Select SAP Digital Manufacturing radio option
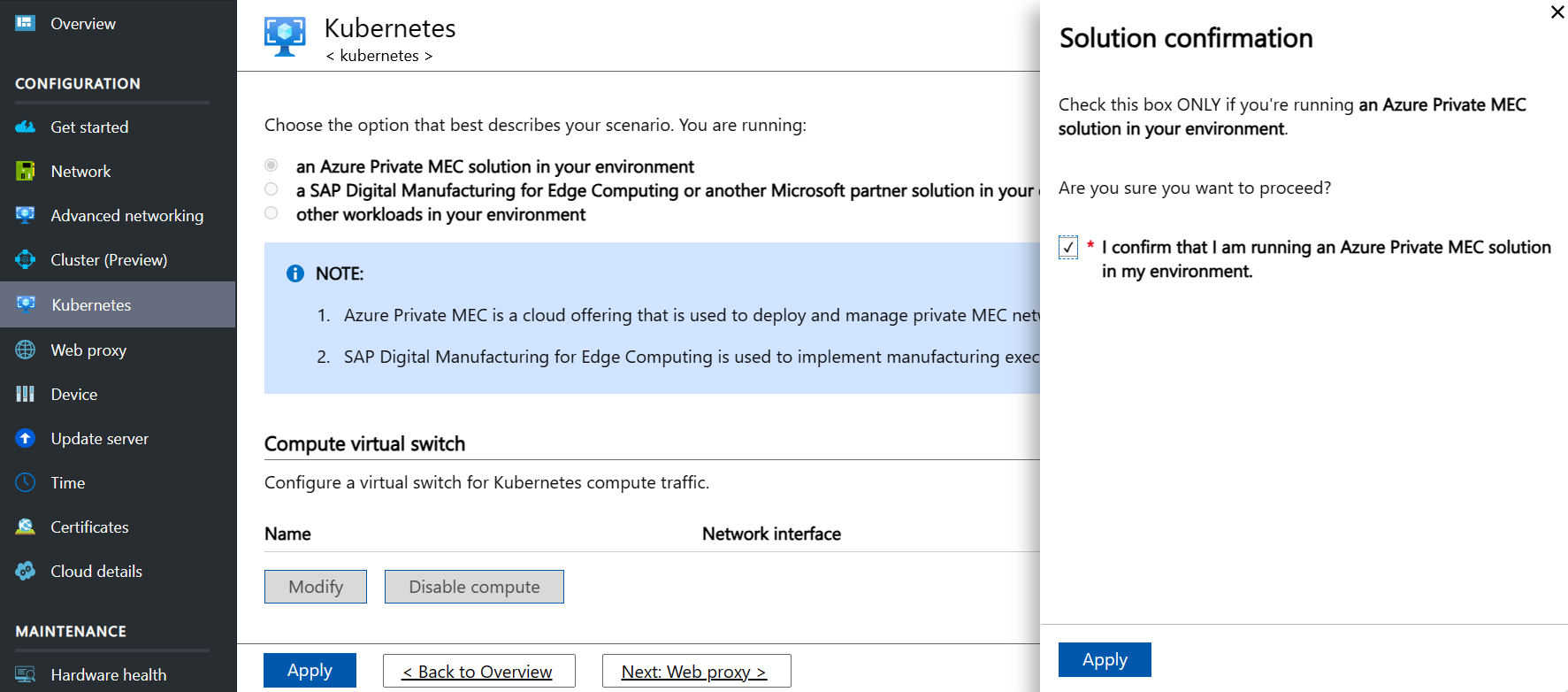 (x=272, y=189)
